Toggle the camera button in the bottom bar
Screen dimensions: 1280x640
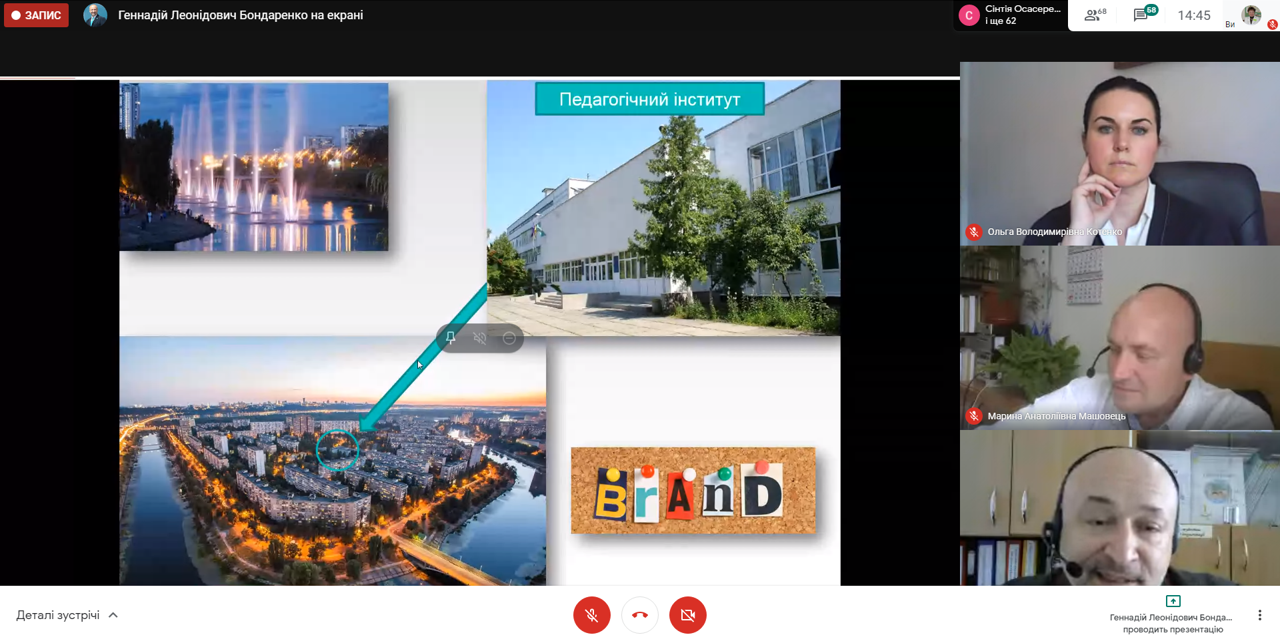pyautogui.click(x=688, y=615)
